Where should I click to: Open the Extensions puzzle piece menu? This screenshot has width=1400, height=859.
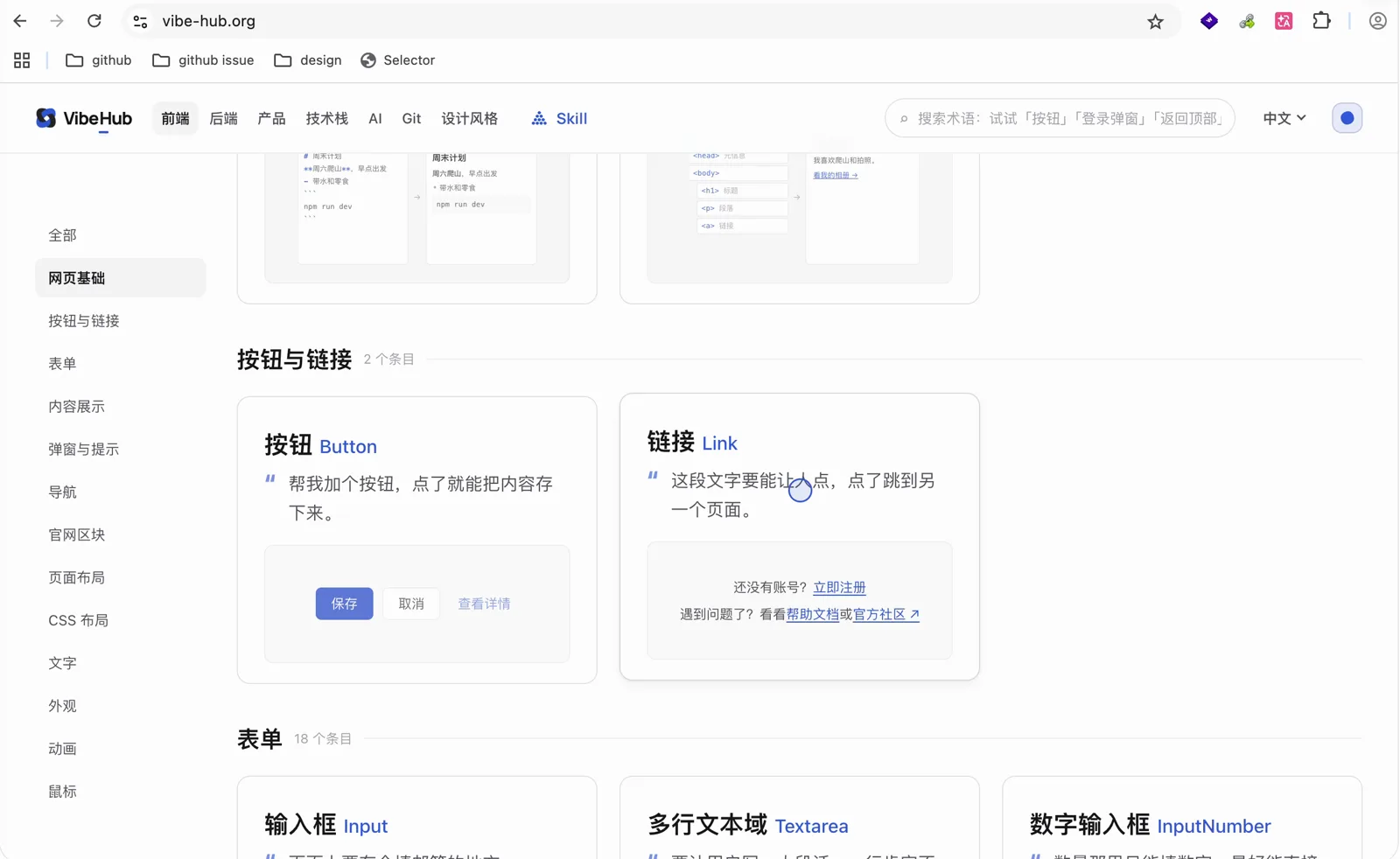click(x=1321, y=21)
